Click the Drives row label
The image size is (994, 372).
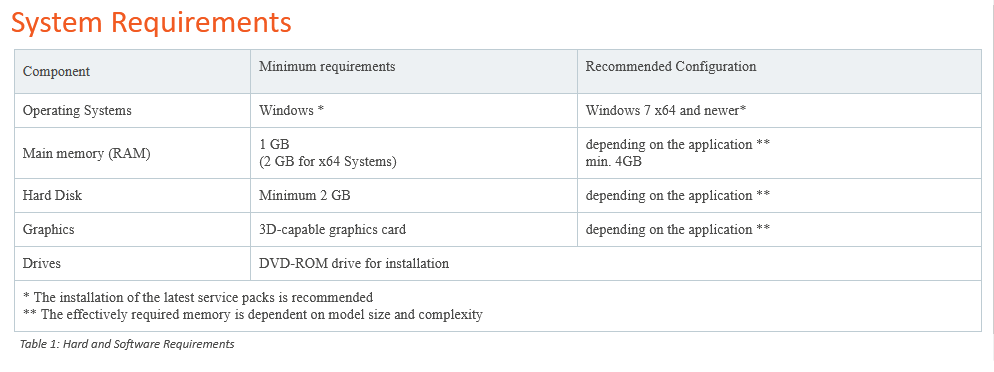pos(42,263)
